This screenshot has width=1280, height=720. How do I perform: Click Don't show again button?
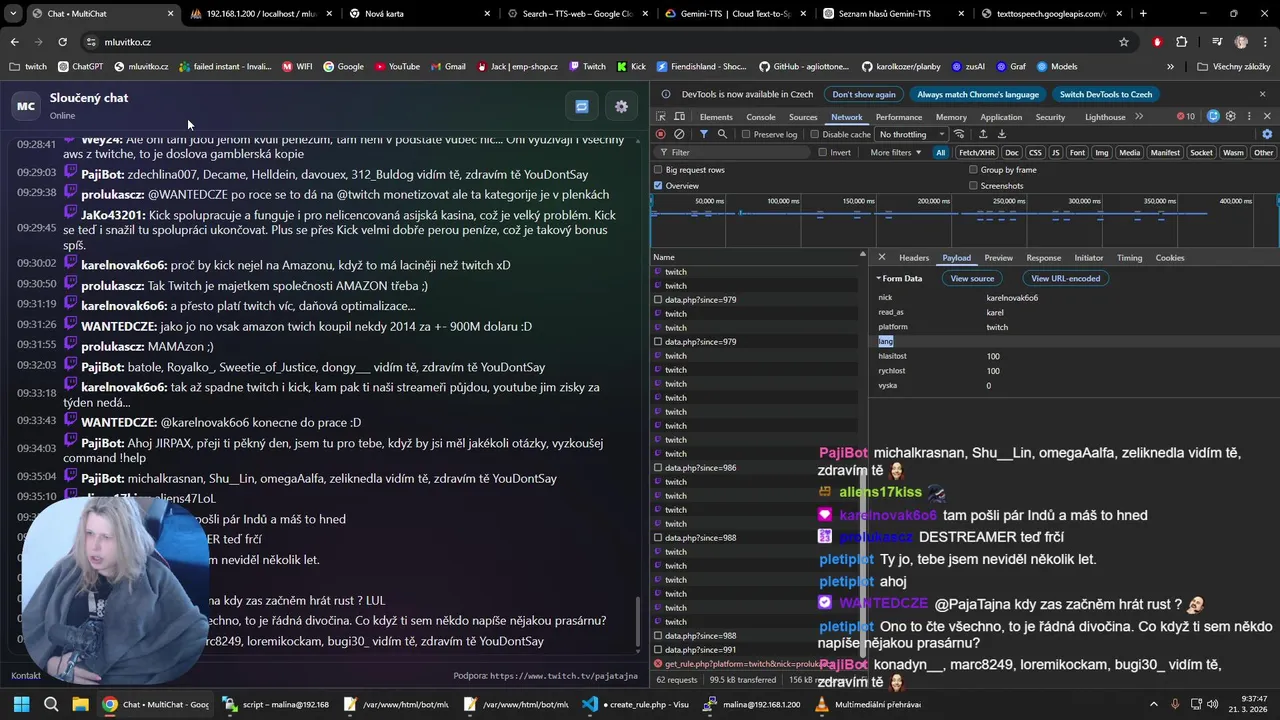coord(864,94)
